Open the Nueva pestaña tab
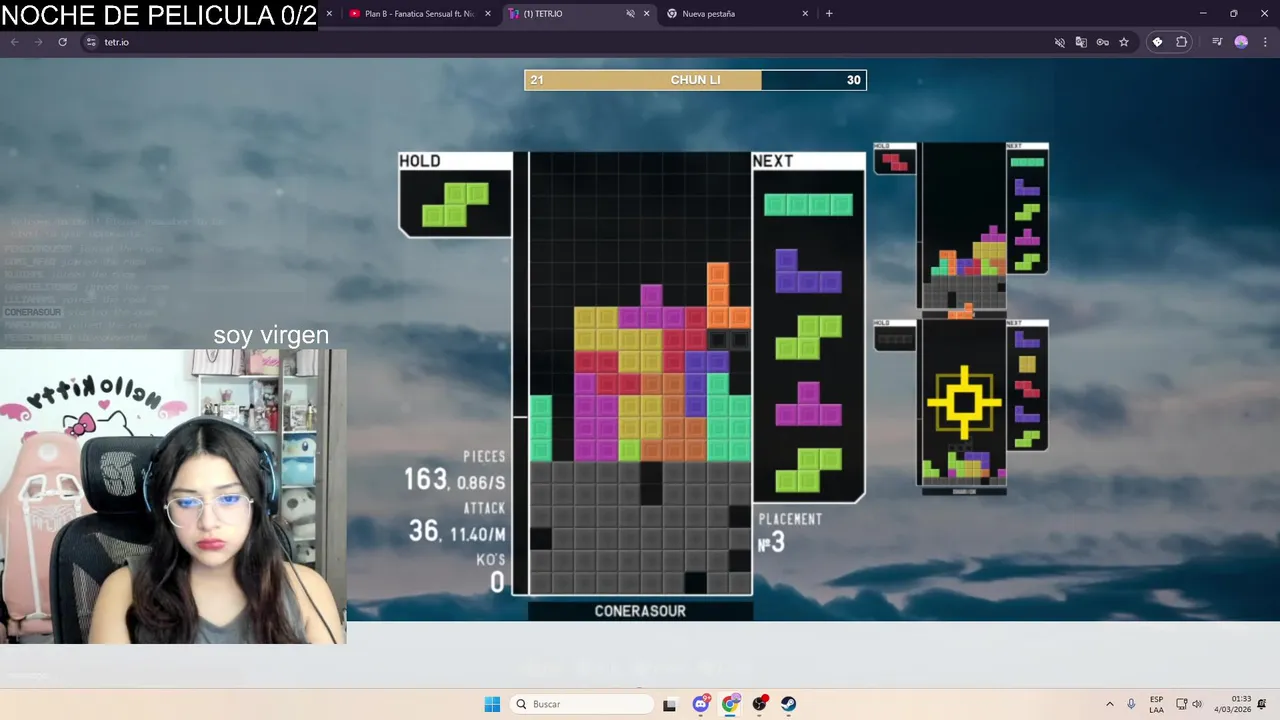The image size is (1280, 720). pos(735,14)
